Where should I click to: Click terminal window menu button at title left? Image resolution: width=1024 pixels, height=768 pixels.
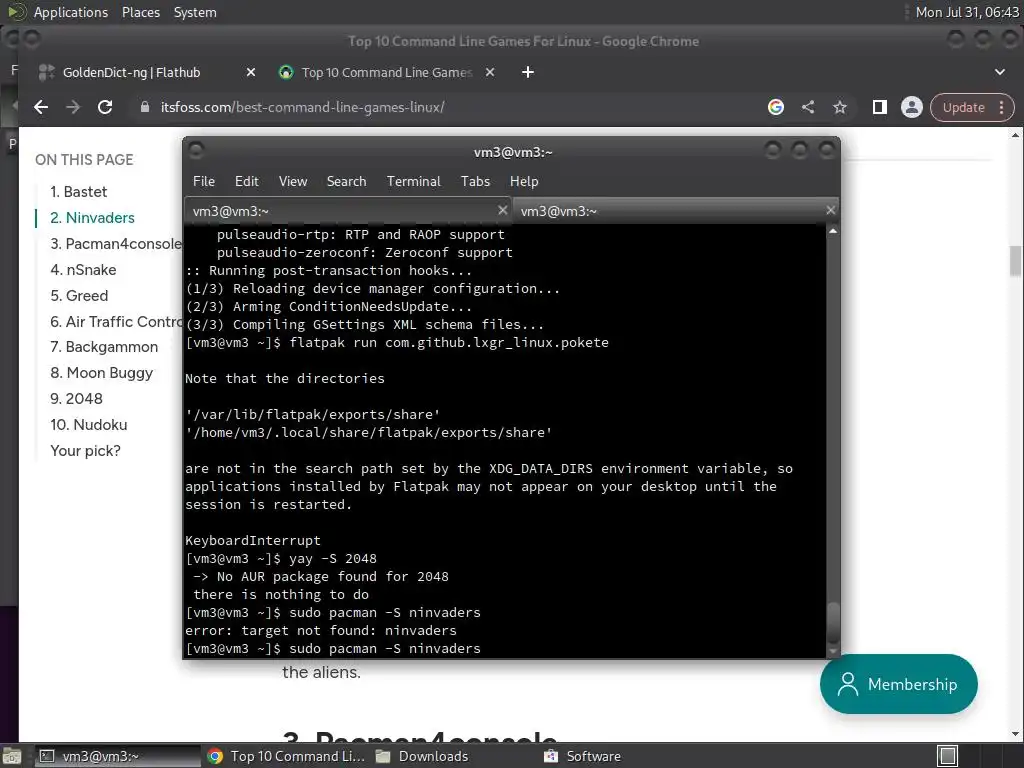[x=196, y=151]
